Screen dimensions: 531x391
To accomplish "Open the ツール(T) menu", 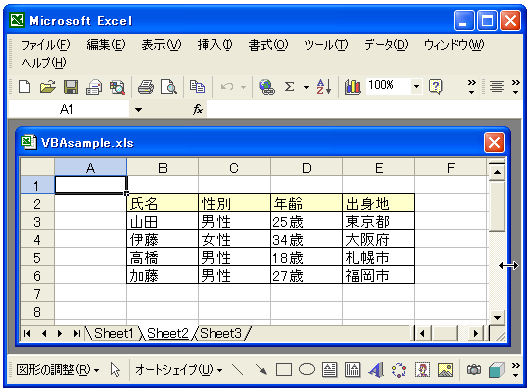I will tap(326, 45).
